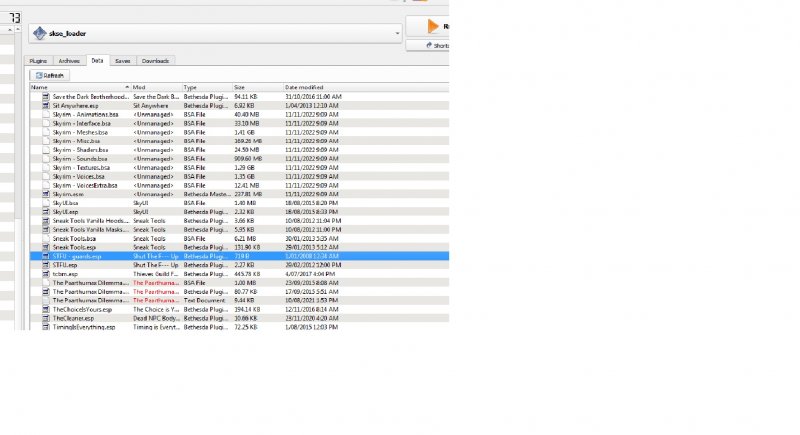Click the 1/04/2013 12:10 AM date cell
The image size is (800, 435).
pyautogui.click(x=312, y=106)
